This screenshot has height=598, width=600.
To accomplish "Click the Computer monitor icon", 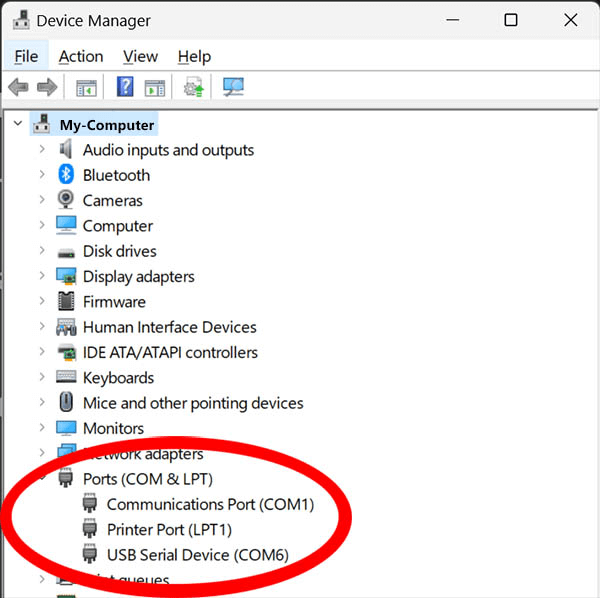I will pyautogui.click(x=66, y=225).
